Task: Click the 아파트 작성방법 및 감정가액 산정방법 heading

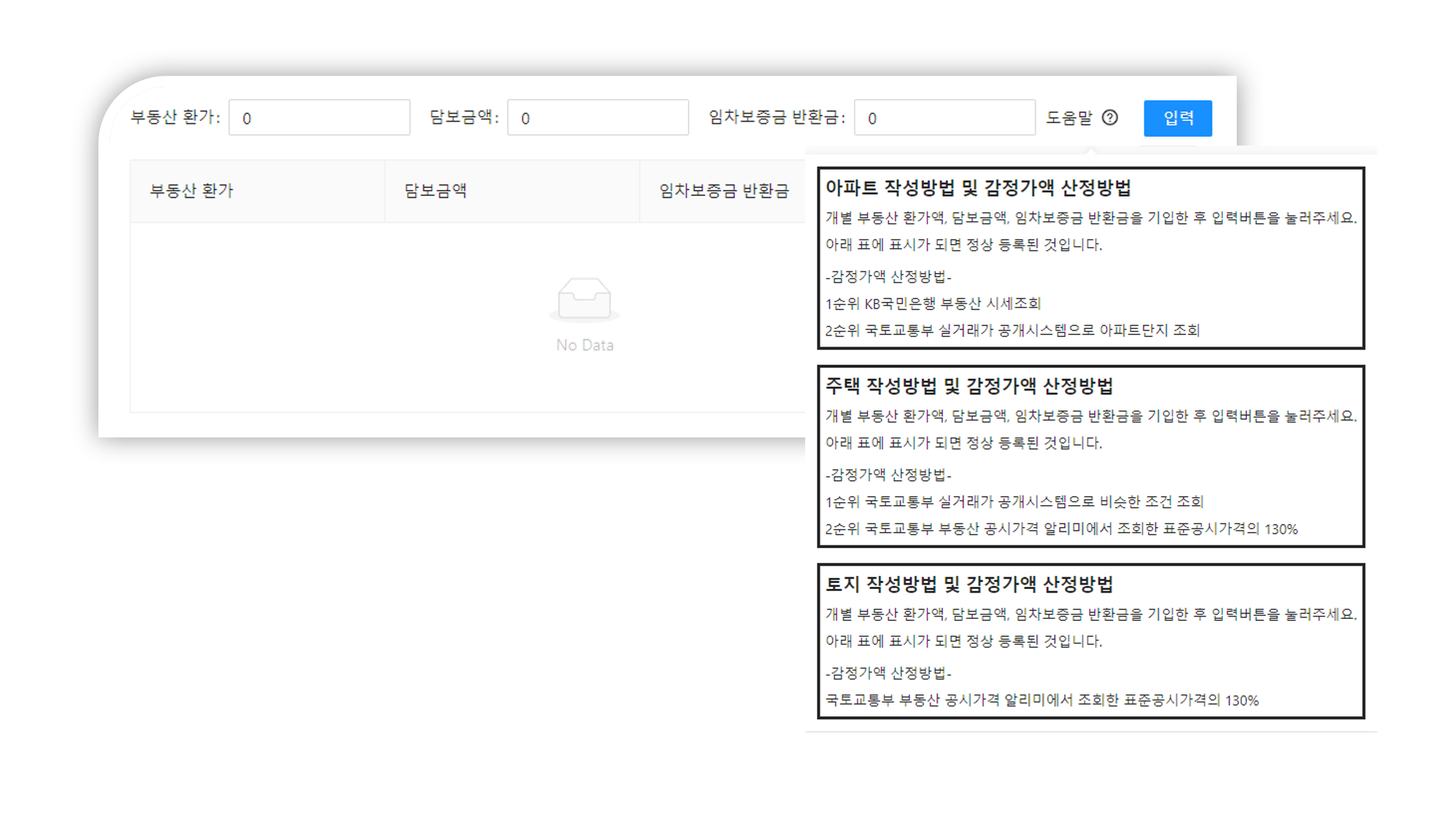Action: [x=978, y=188]
